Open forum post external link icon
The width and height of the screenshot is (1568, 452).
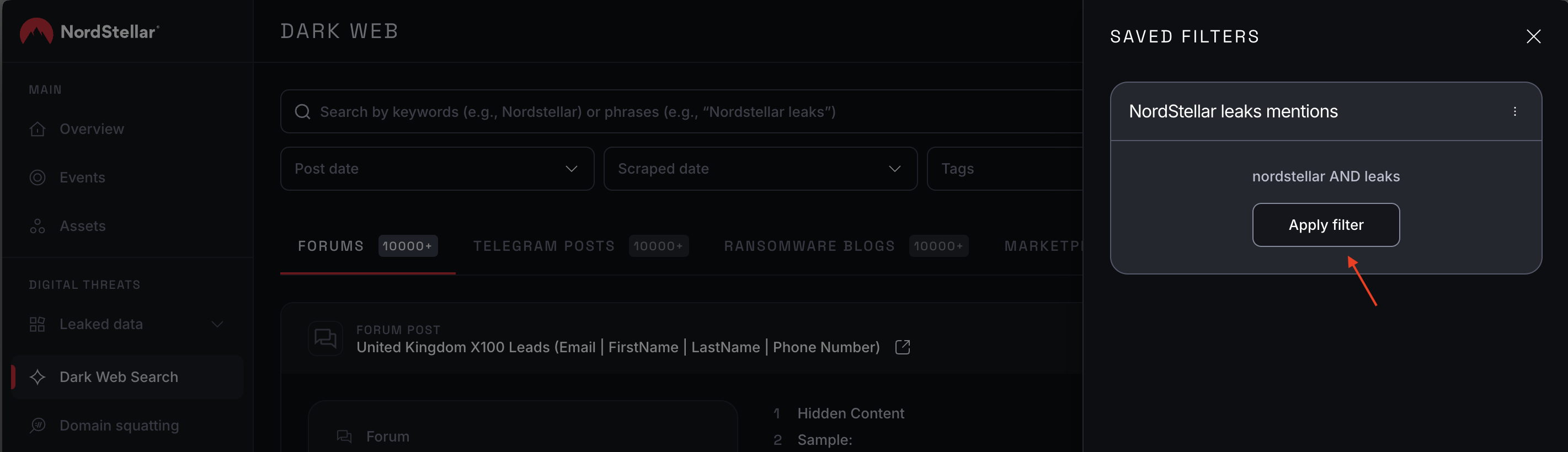tap(903, 347)
